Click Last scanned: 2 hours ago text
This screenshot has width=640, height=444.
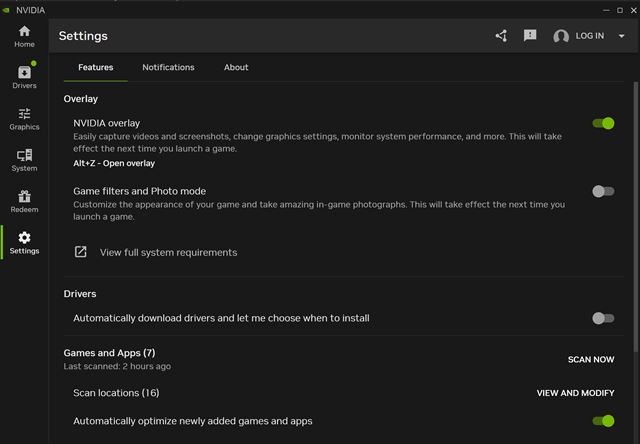117,366
